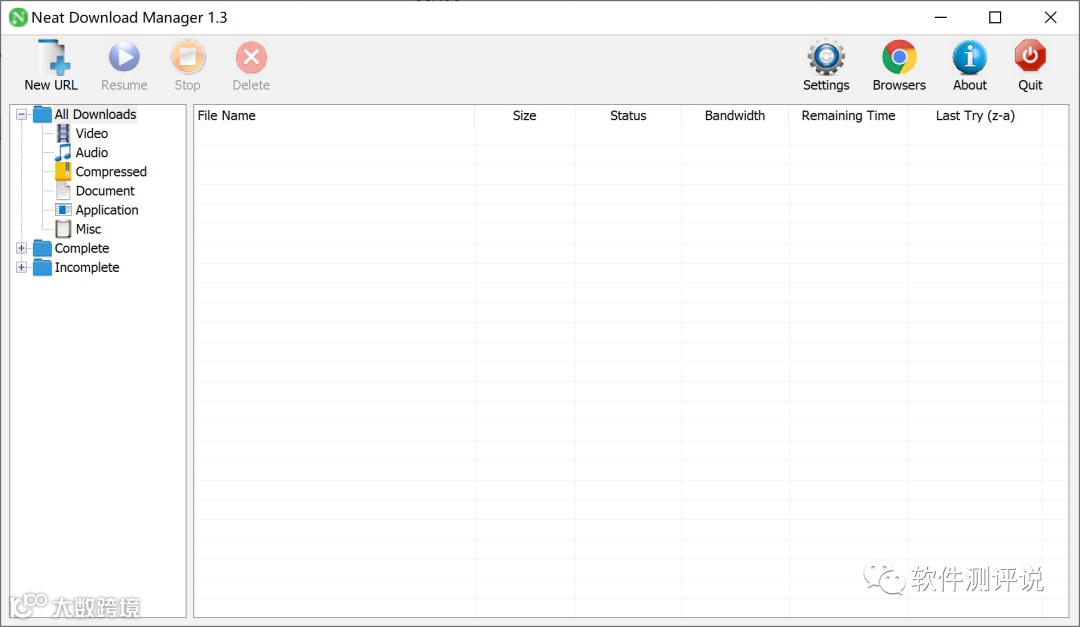Click the All Downloads folder icon
This screenshot has height=627, width=1080.
tap(43, 114)
